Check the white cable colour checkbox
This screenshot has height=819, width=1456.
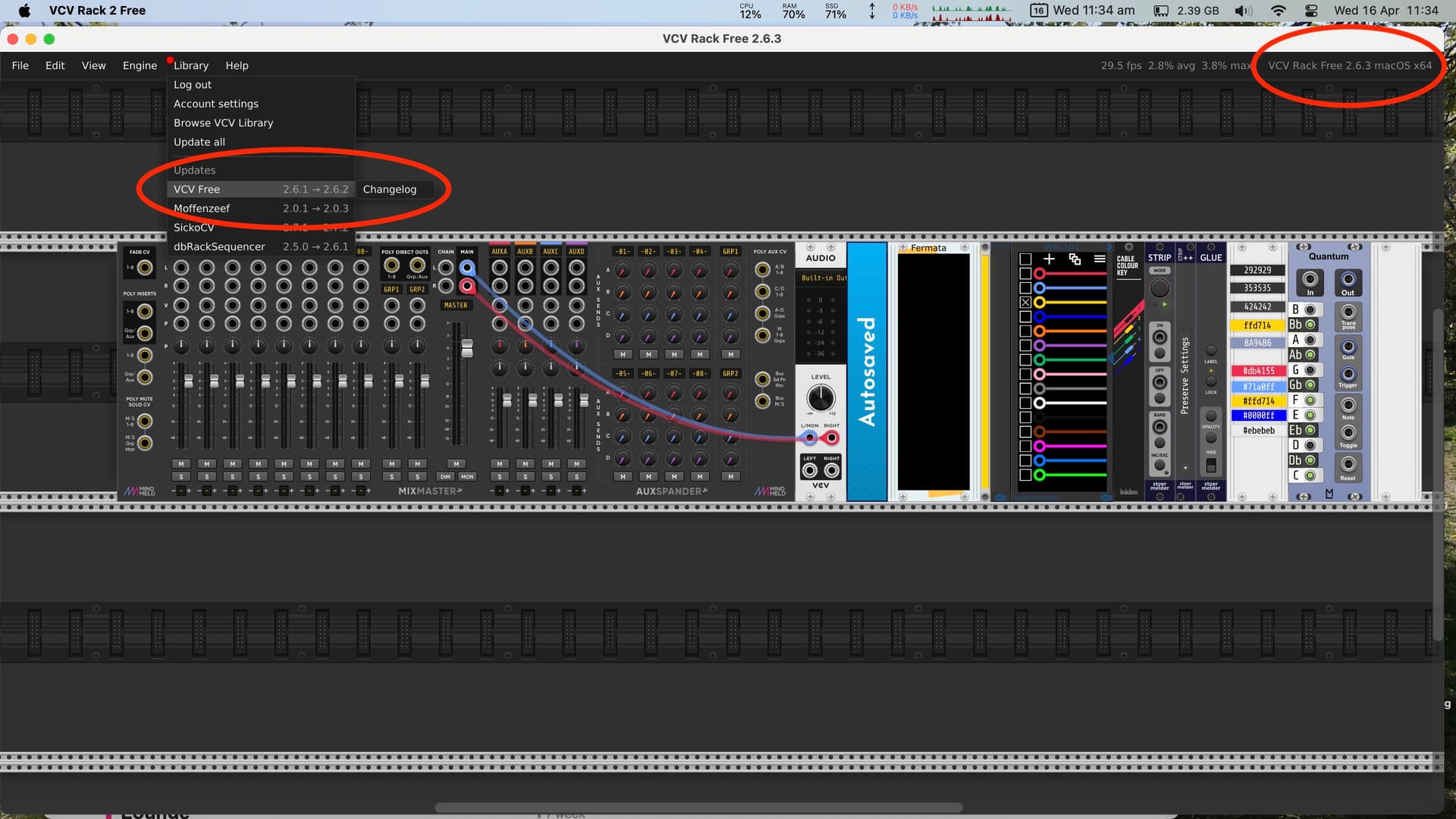(1025, 403)
